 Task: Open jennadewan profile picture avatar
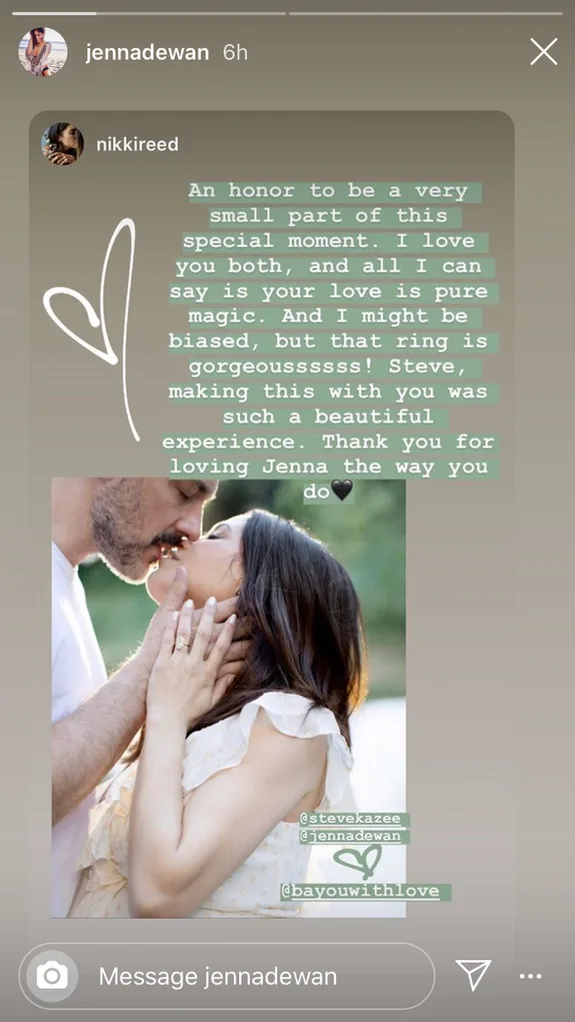tap(42, 51)
